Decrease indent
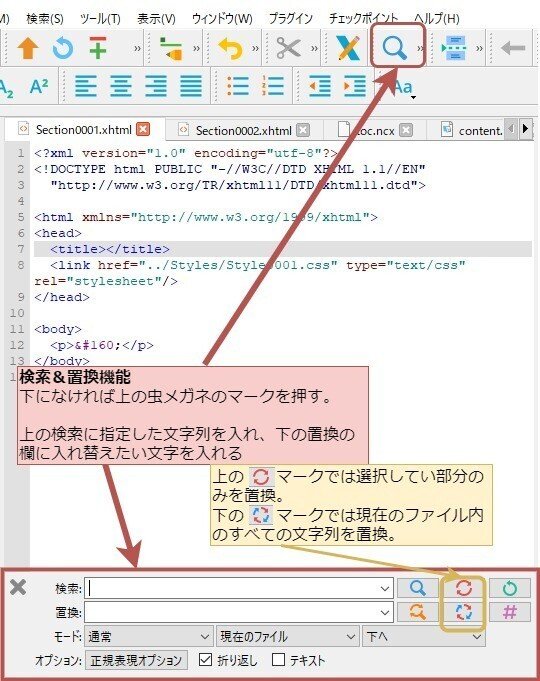Screen dimensions: 540x681 (x=320, y=86)
